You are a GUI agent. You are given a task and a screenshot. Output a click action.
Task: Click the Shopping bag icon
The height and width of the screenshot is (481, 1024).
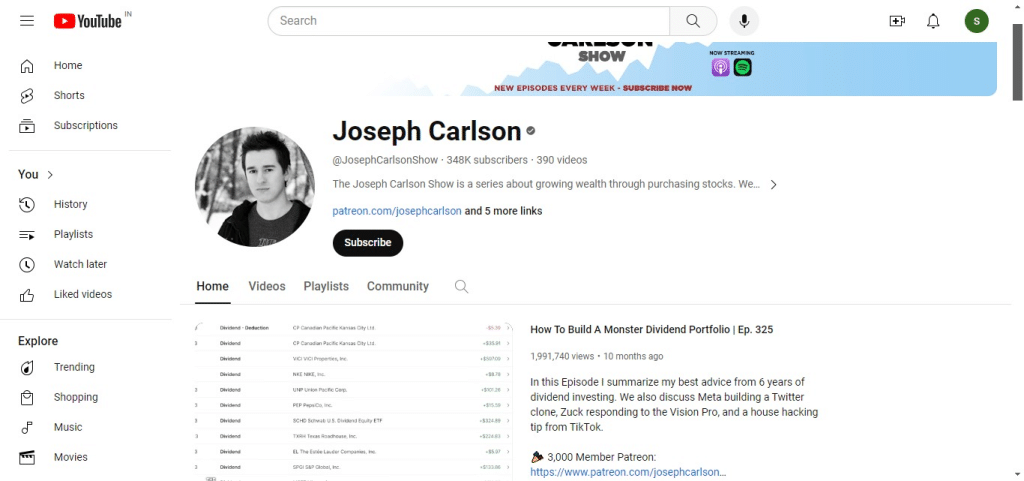click(27, 397)
